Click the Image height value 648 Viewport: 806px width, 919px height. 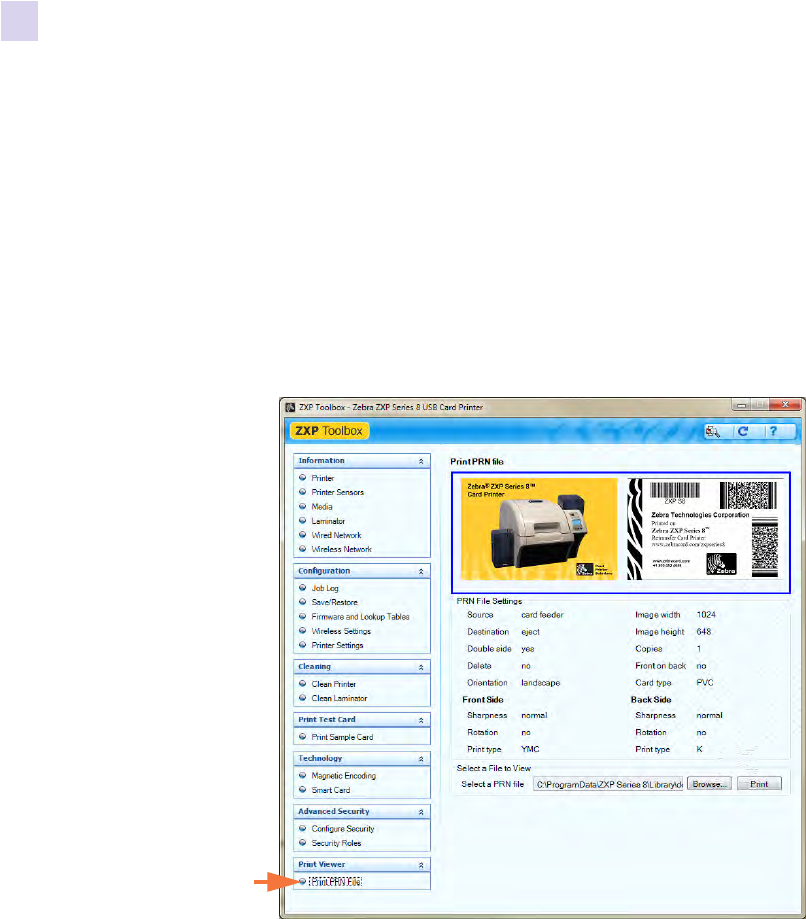(703, 632)
